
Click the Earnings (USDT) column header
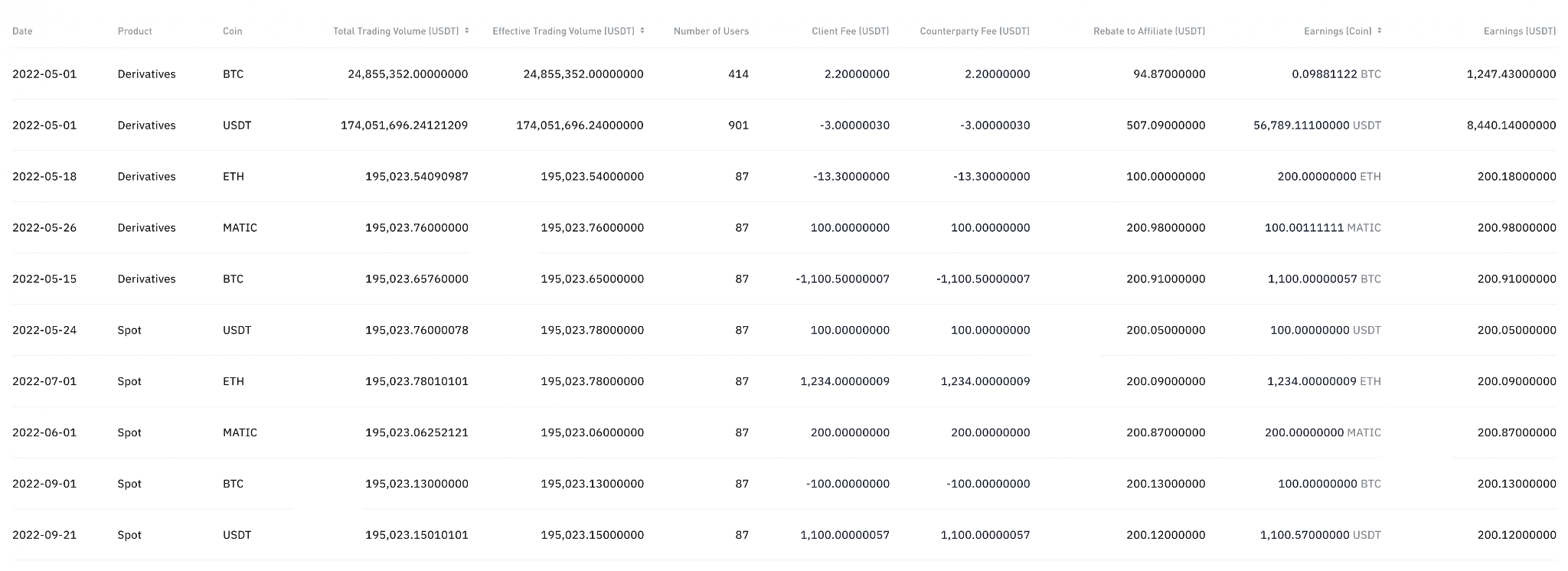tap(1520, 31)
